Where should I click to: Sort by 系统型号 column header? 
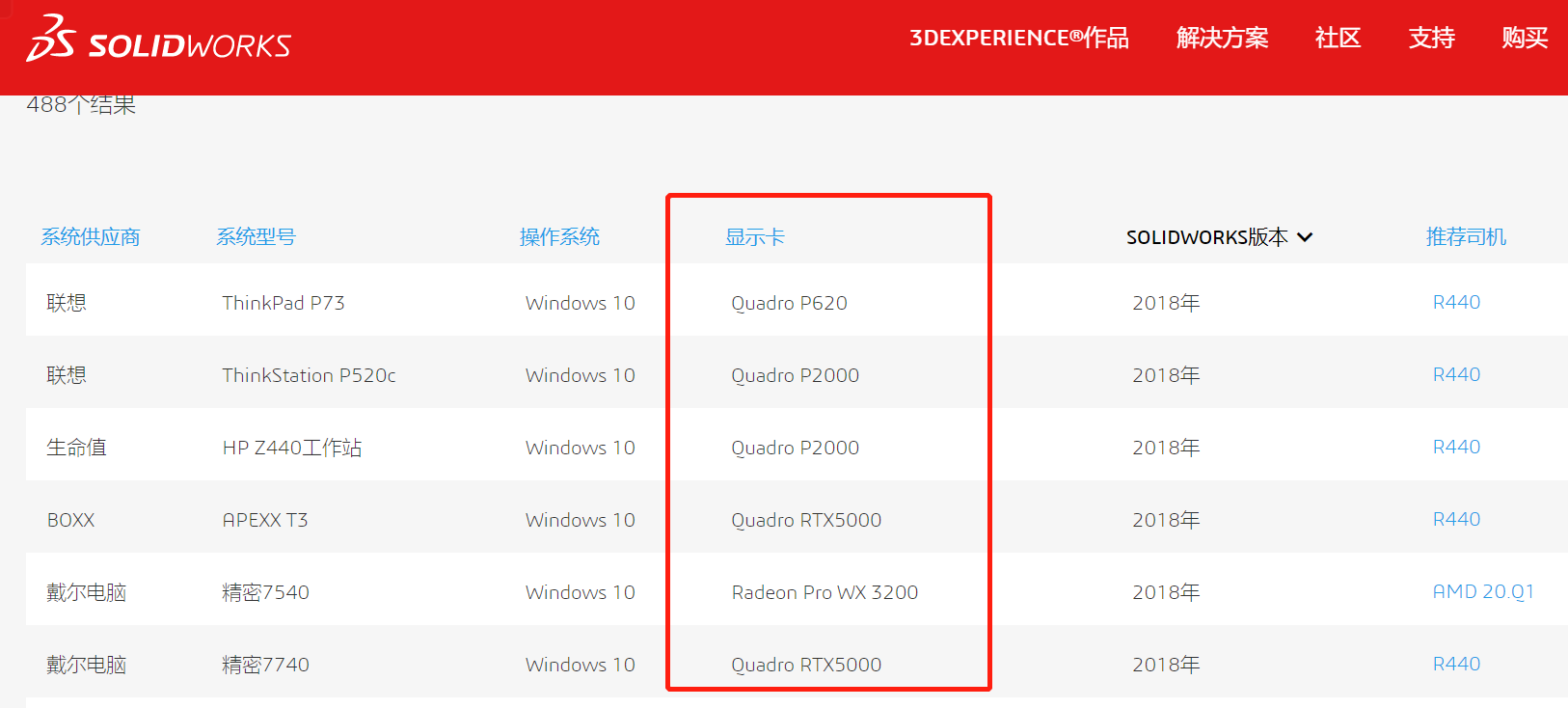click(256, 237)
